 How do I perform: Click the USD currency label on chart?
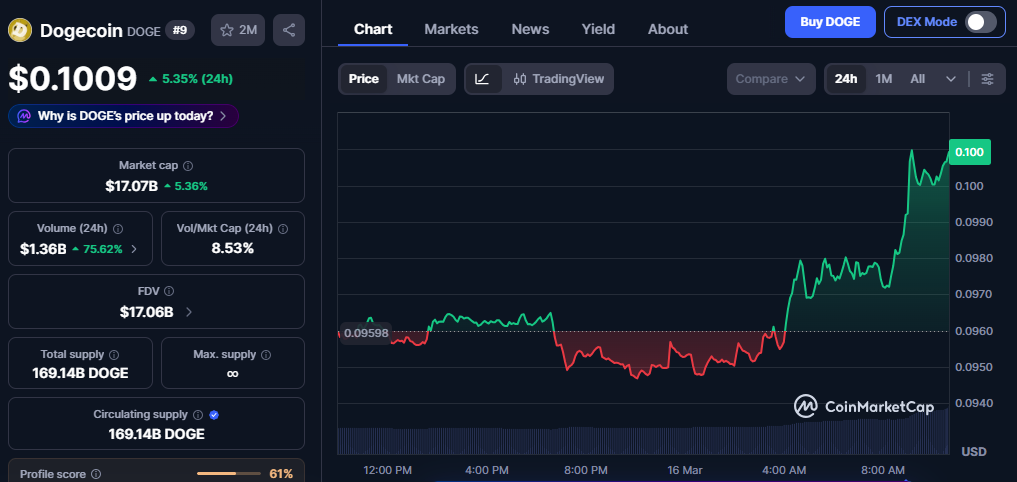pos(974,451)
